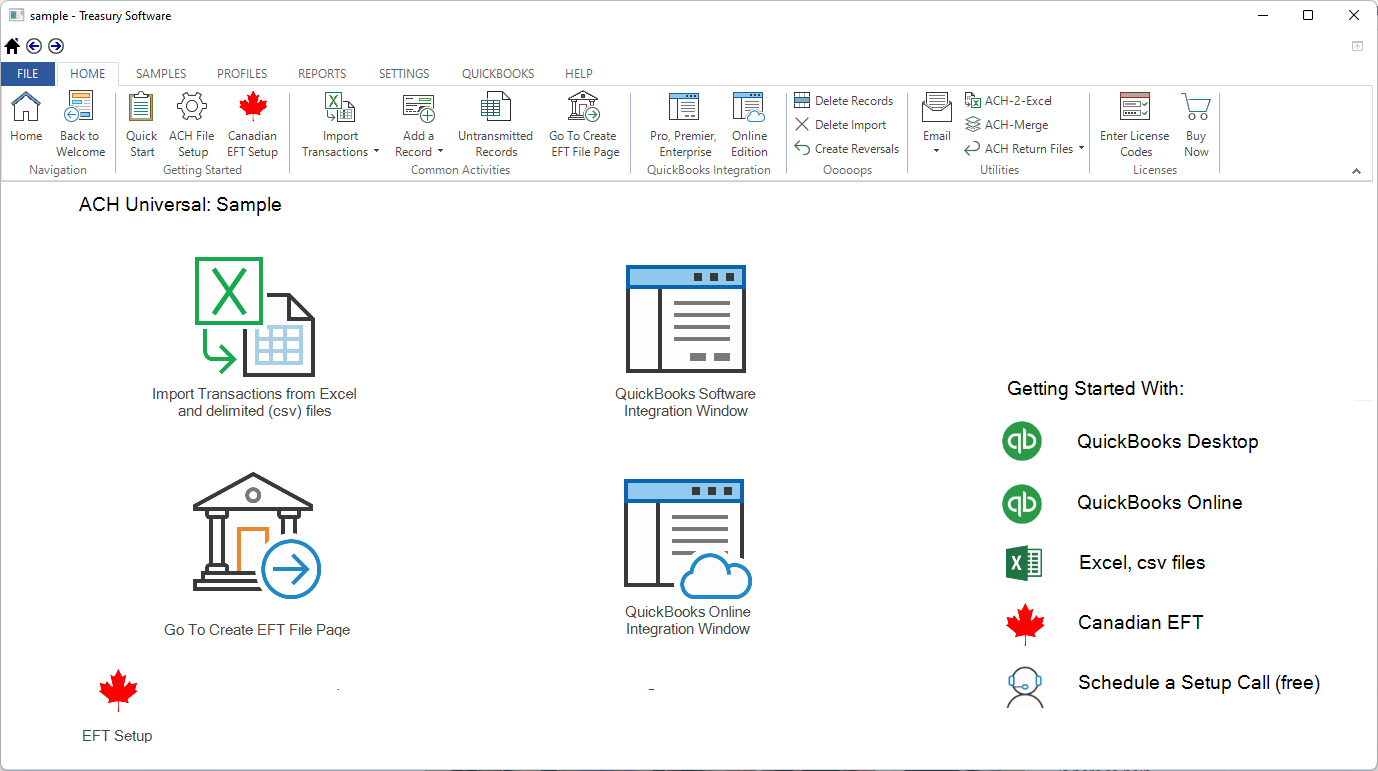The width and height of the screenshot is (1378, 771).
Task: Click ACH Return Files
Action: (x=1019, y=148)
